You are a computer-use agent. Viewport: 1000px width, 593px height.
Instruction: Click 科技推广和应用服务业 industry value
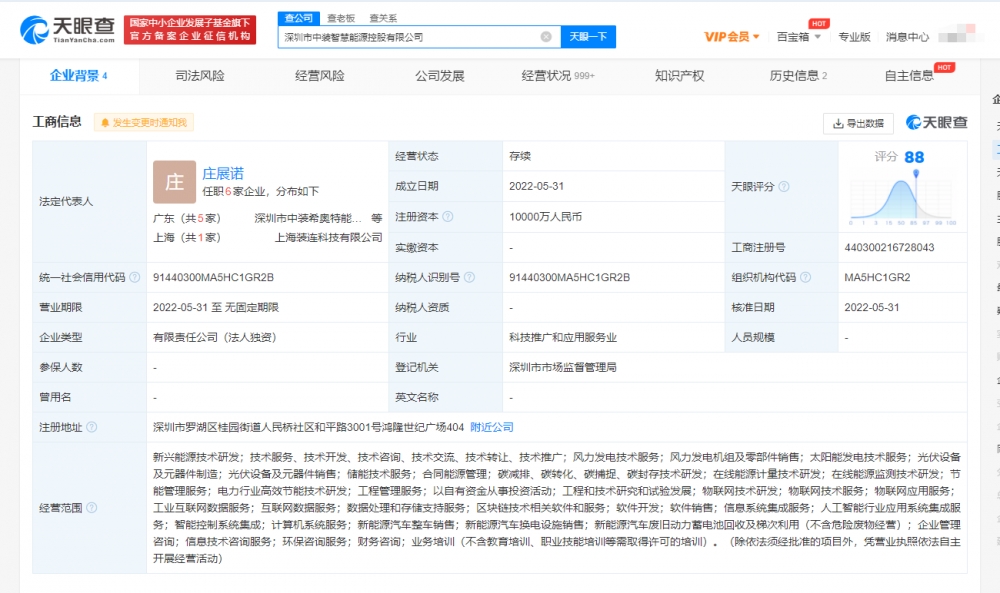(x=562, y=337)
